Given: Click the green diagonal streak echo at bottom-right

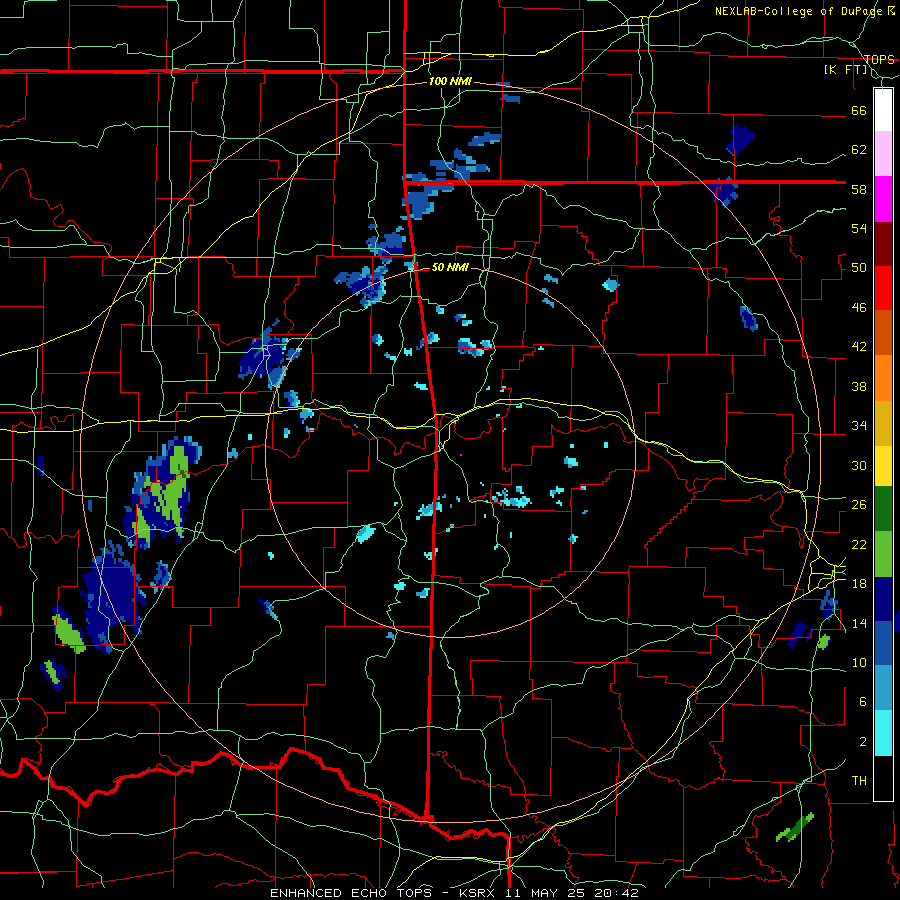Looking at the screenshot, I should 795,827.
